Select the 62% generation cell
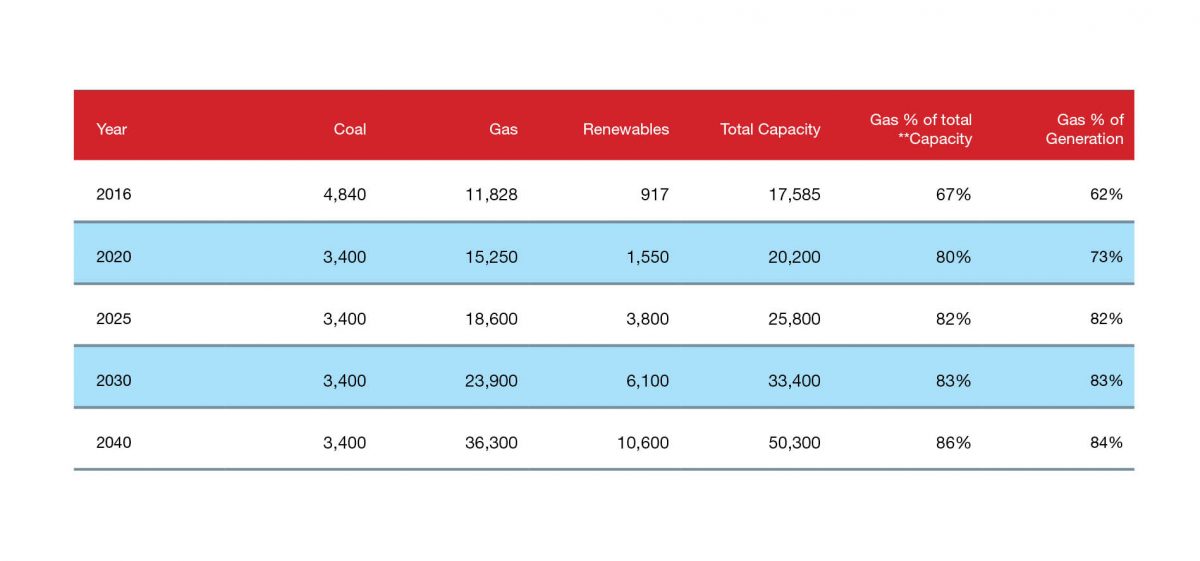The height and width of the screenshot is (561, 1200). 1106,195
